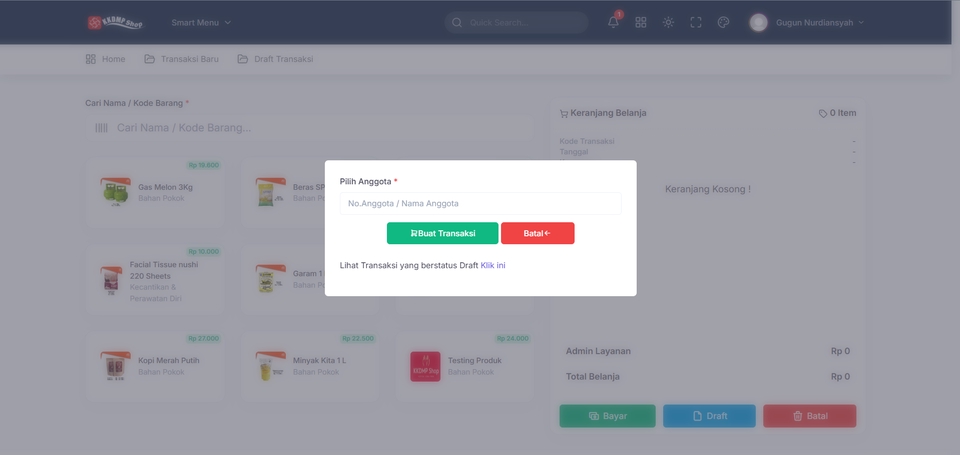This screenshot has width=960, height=455.
Task: Select the Kopi Merah Putih product image
Action: (x=115, y=366)
